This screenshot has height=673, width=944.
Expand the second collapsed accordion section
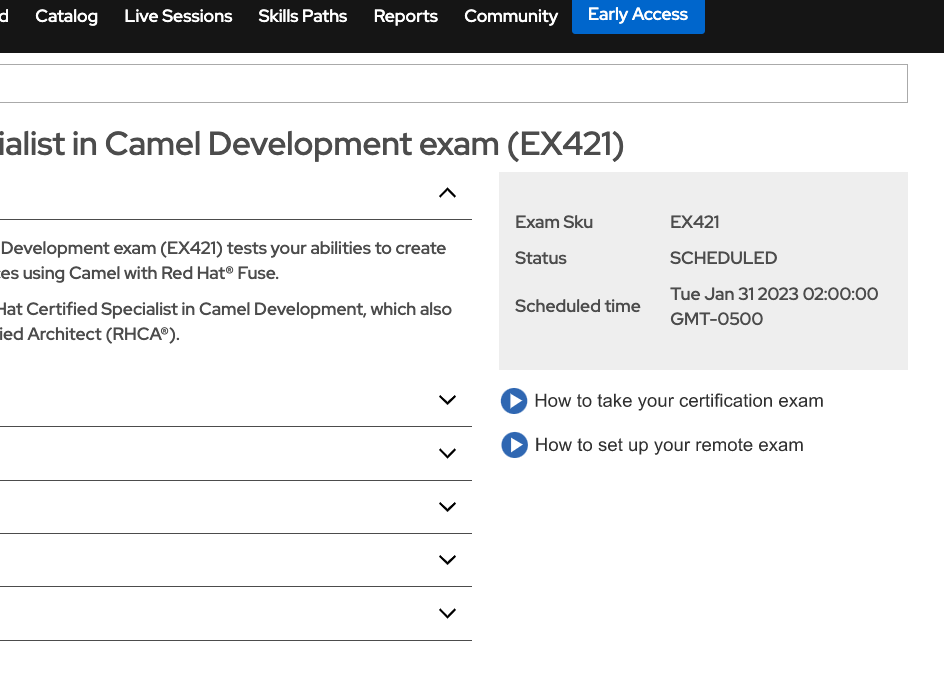447,453
